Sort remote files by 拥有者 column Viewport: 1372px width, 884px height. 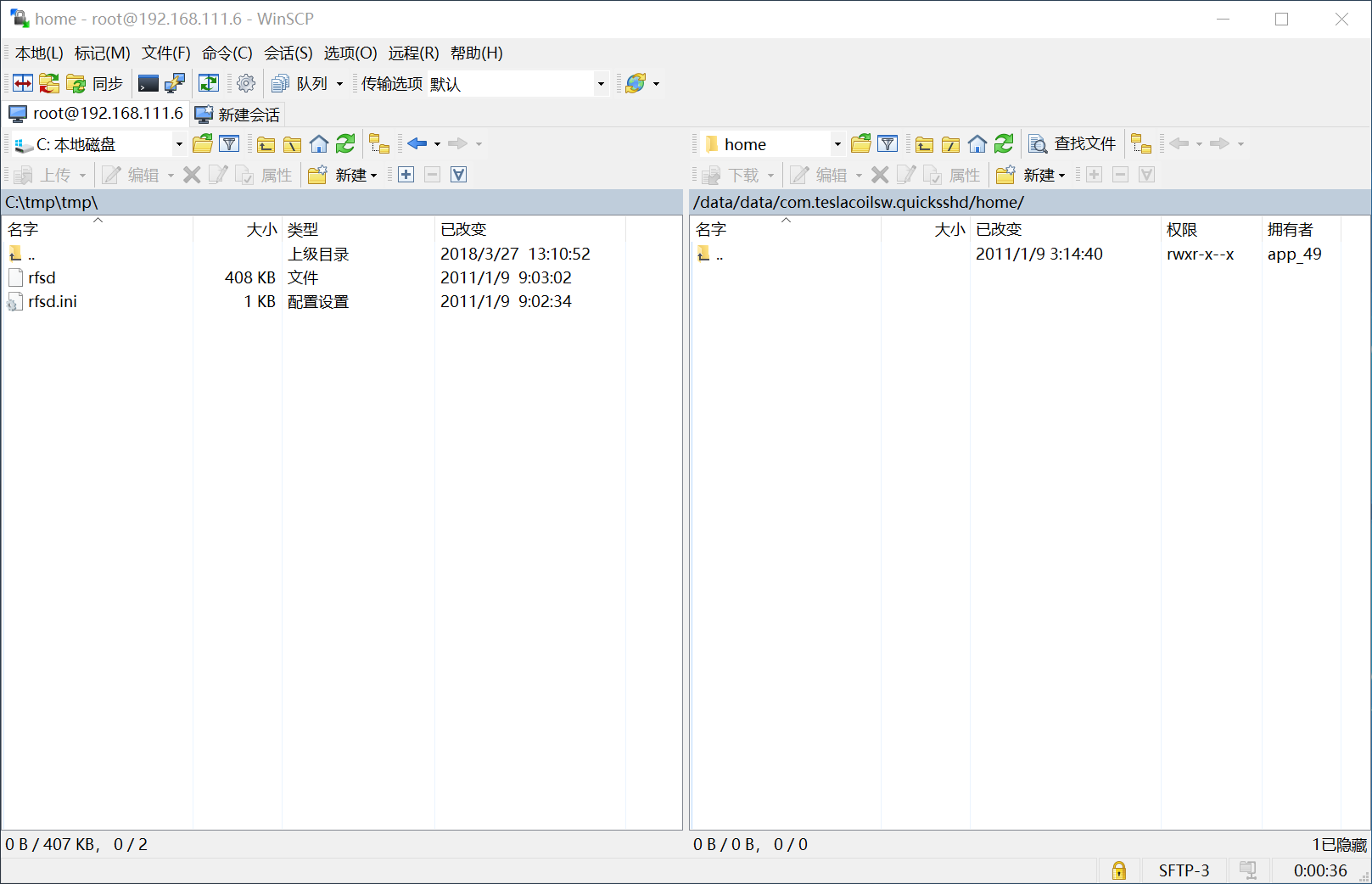pyautogui.click(x=1302, y=229)
